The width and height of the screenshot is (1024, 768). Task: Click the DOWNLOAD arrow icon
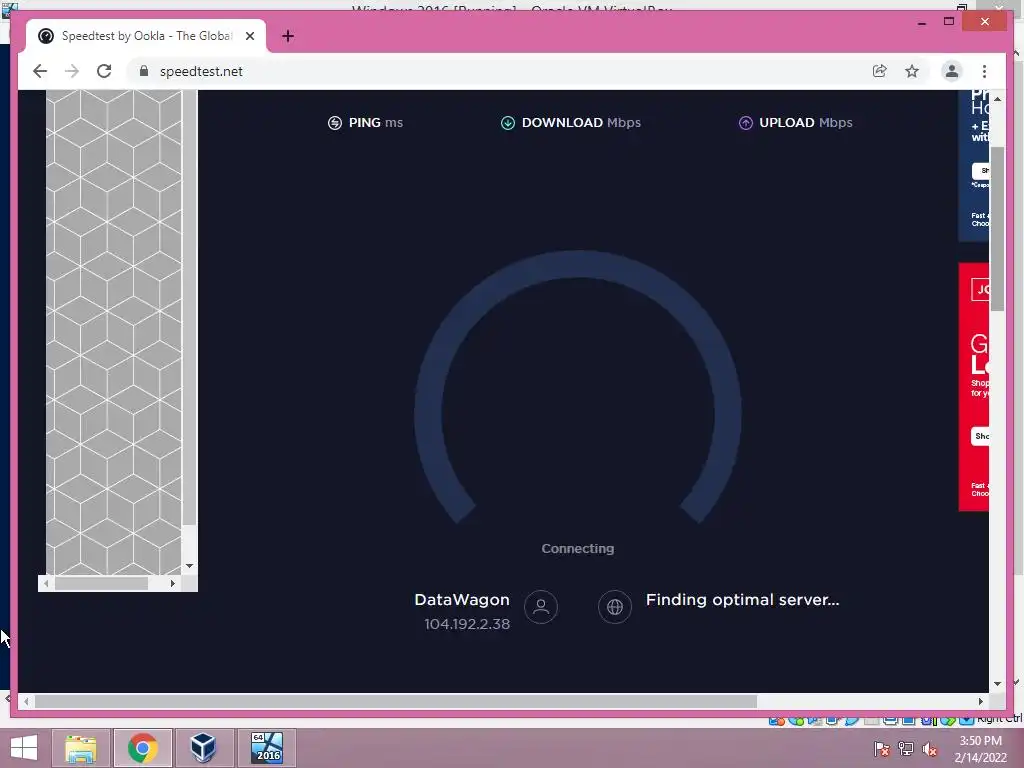coord(508,123)
